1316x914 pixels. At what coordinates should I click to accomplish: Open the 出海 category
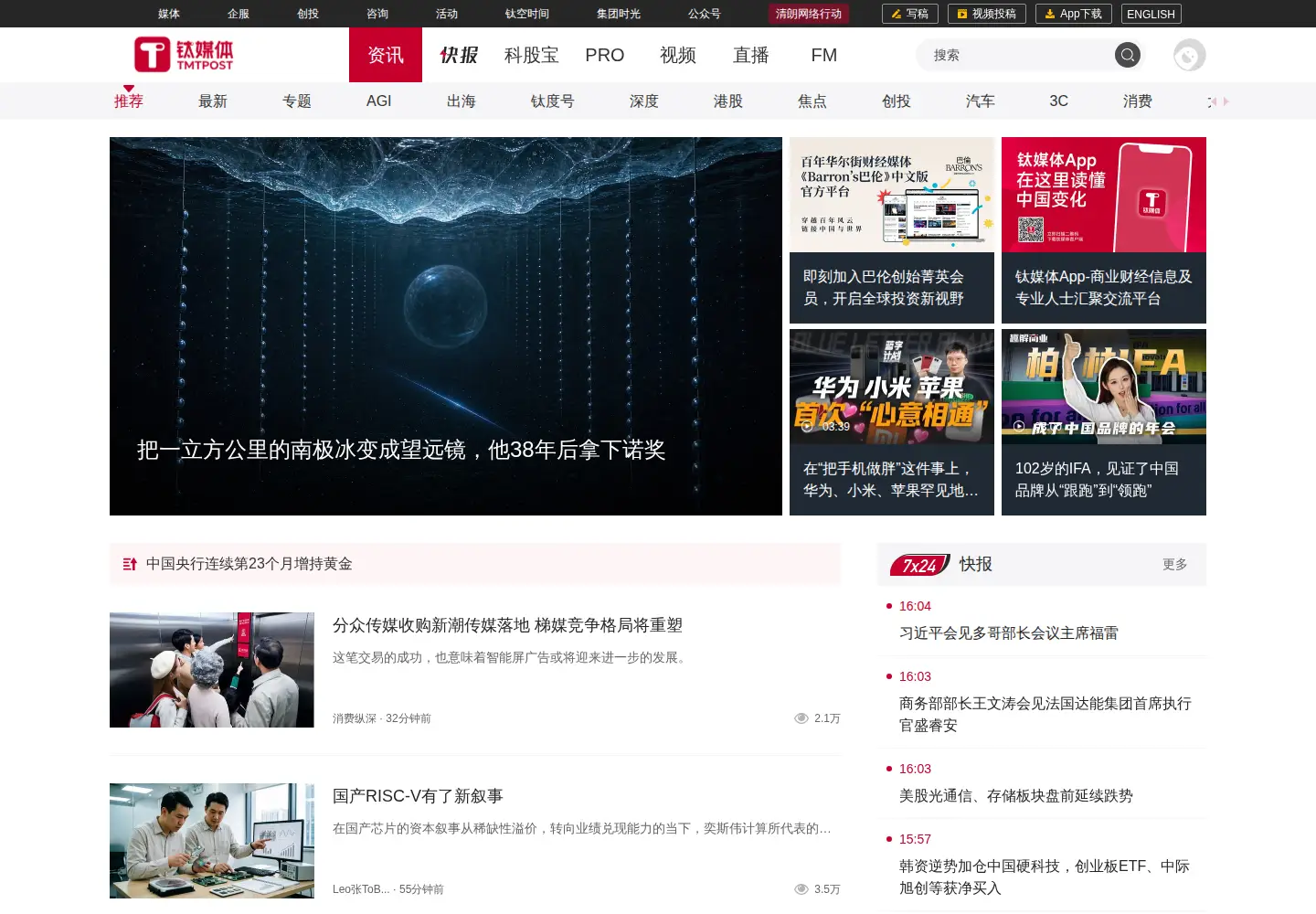[462, 101]
